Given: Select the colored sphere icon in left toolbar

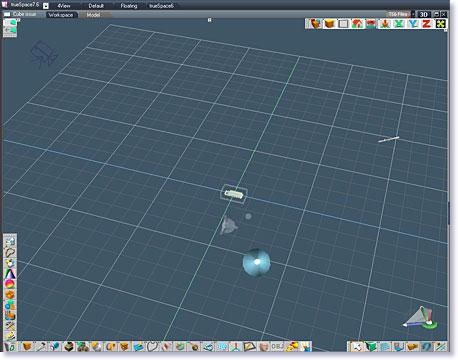Looking at the screenshot, I should click(10, 284).
